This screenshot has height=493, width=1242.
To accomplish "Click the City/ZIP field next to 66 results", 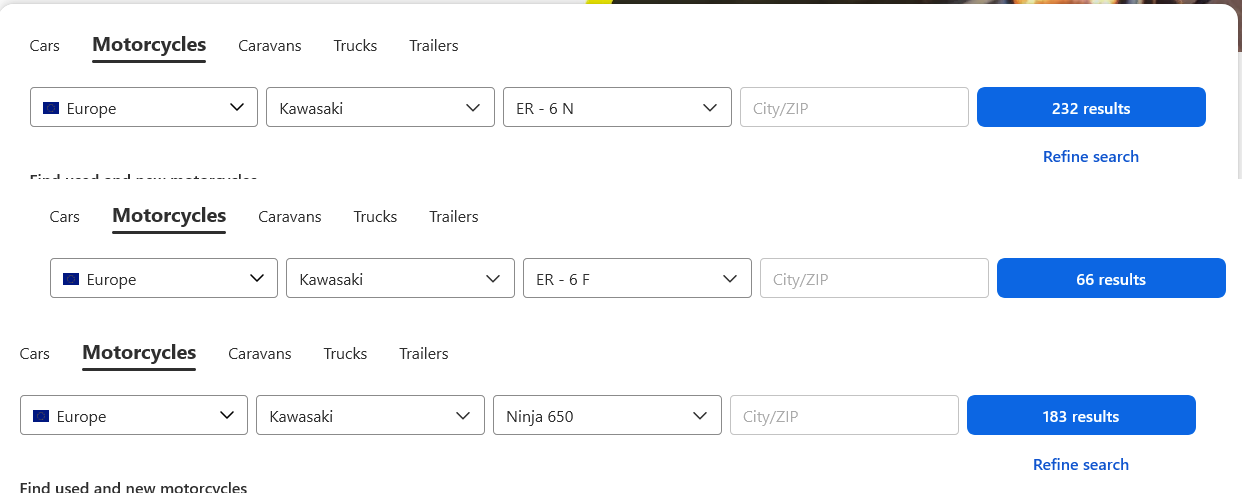I will [x=874, y=278].
